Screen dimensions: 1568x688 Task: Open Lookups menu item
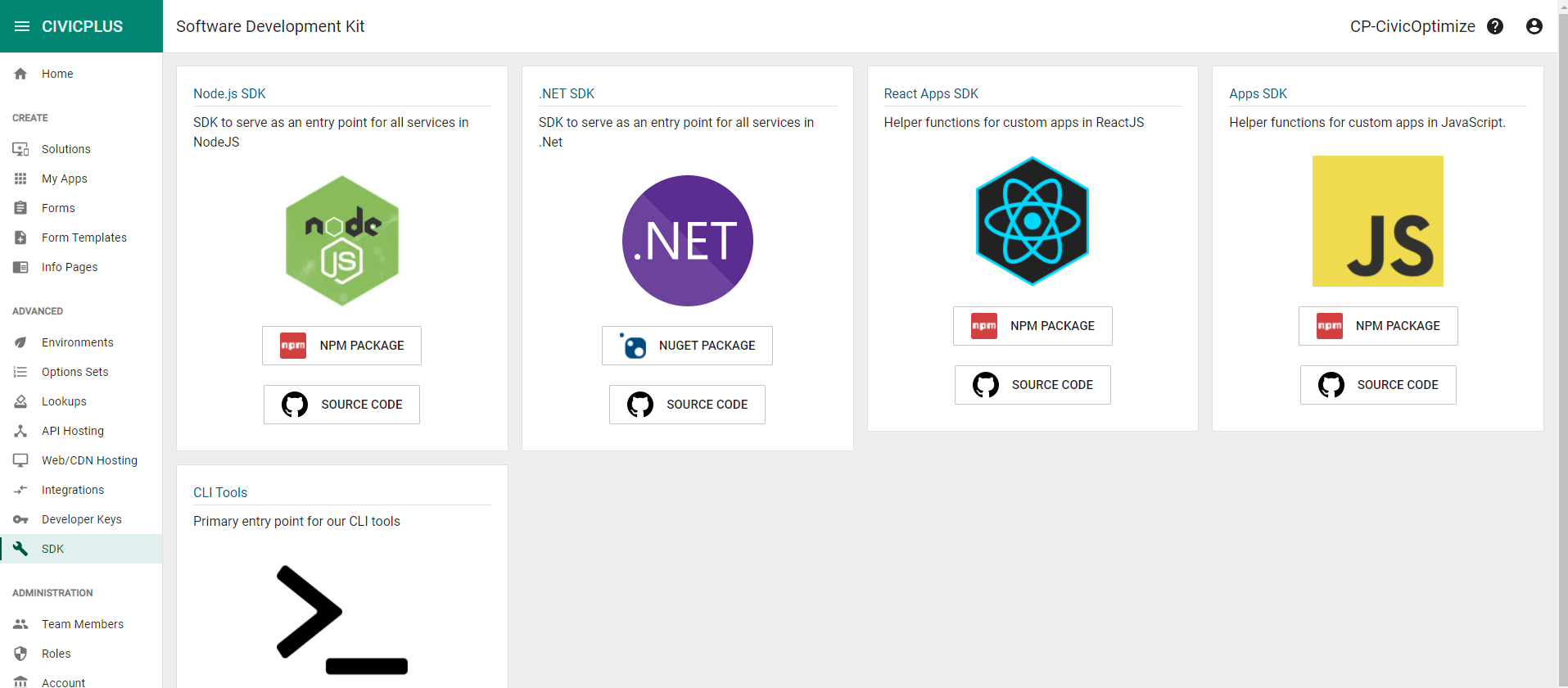81,401
